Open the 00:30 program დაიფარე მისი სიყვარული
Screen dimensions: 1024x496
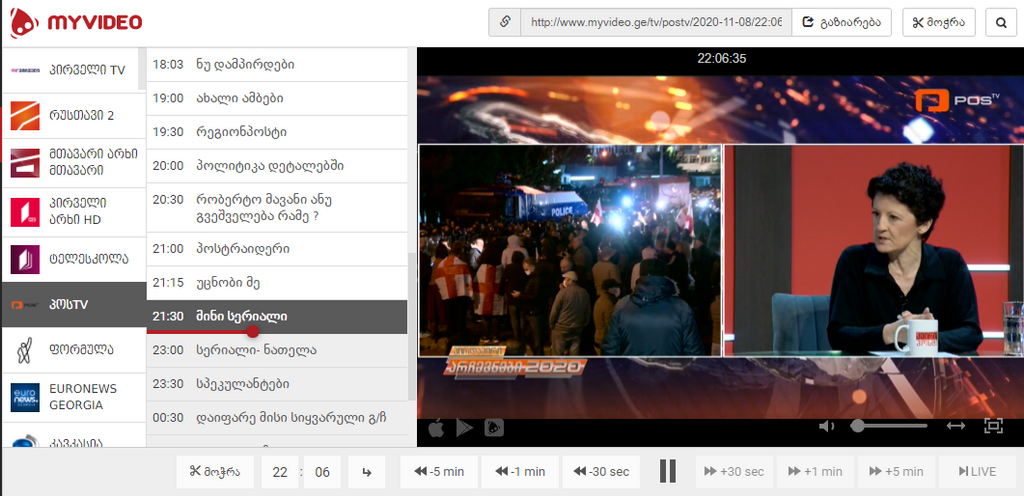(x=277, y=418)
